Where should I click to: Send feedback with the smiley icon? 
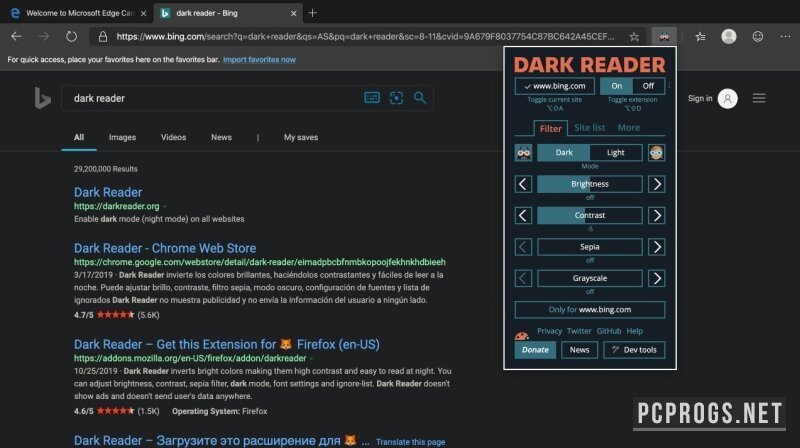click(758, 36)
